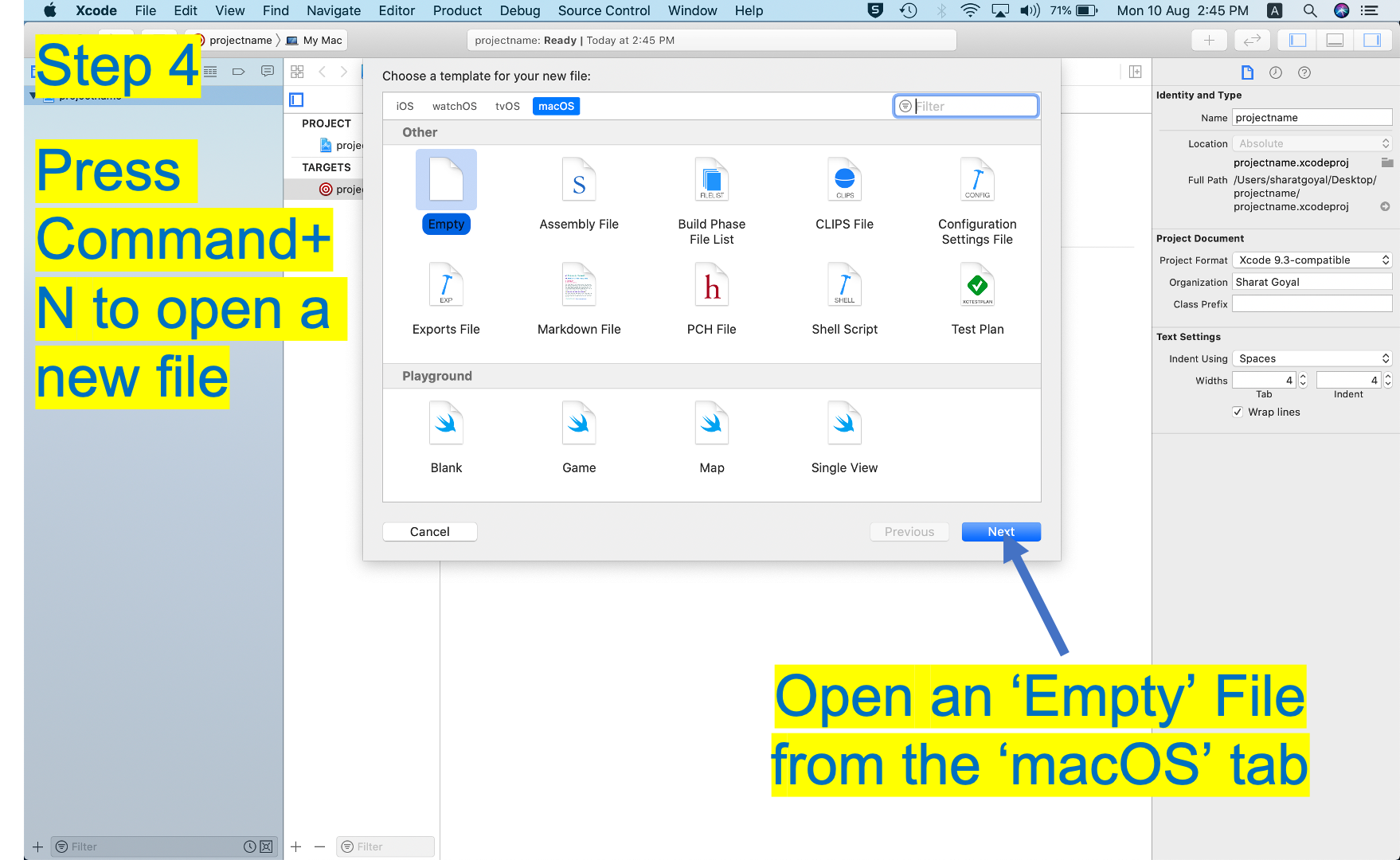Open the Library with the plus button
Viewport: 1400px width, 860px height.
(x=1209, y=40)
